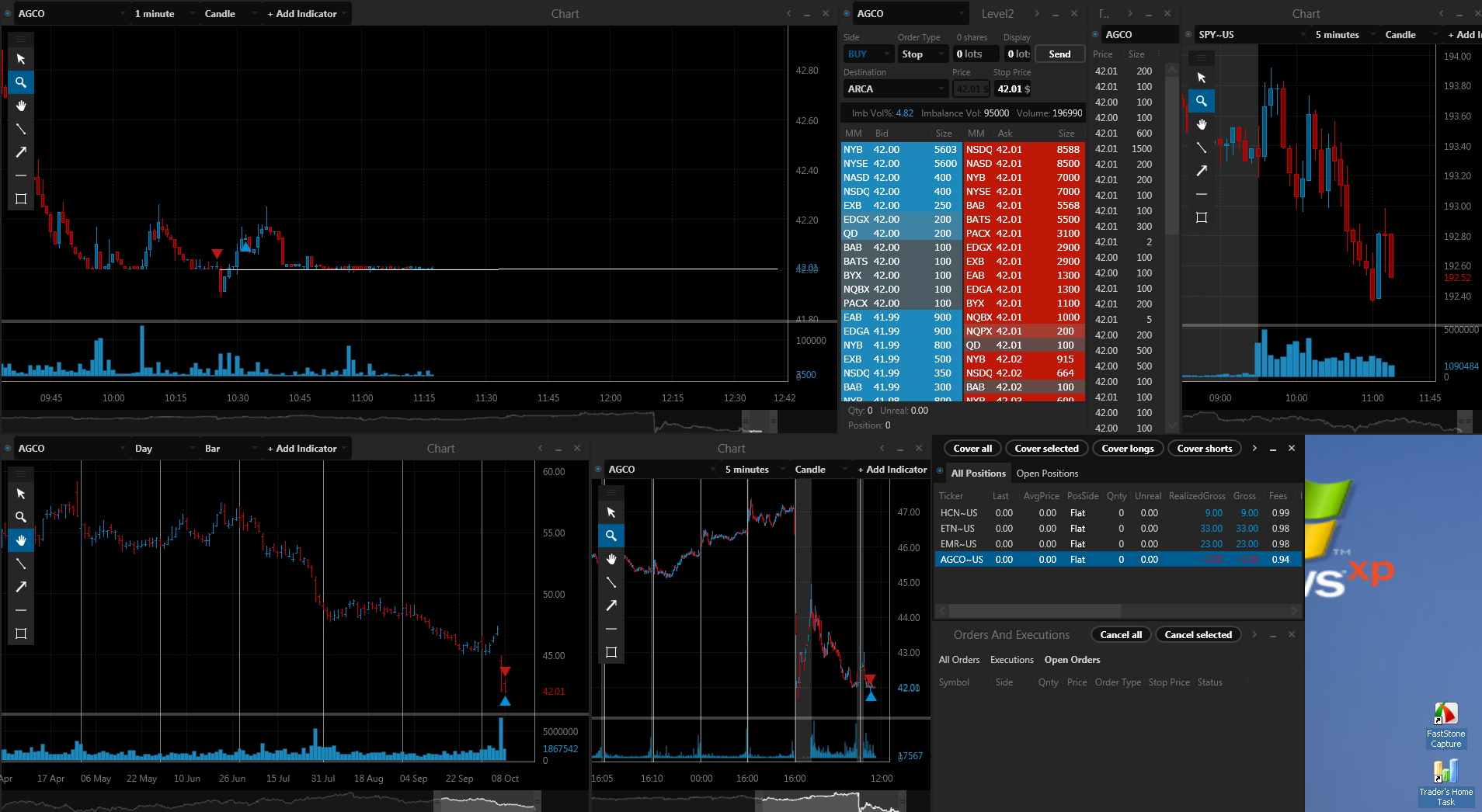This screenshot has height=812, width=1482.
Task: Switch to the All Positions tab
Action: tap(978, 474)
